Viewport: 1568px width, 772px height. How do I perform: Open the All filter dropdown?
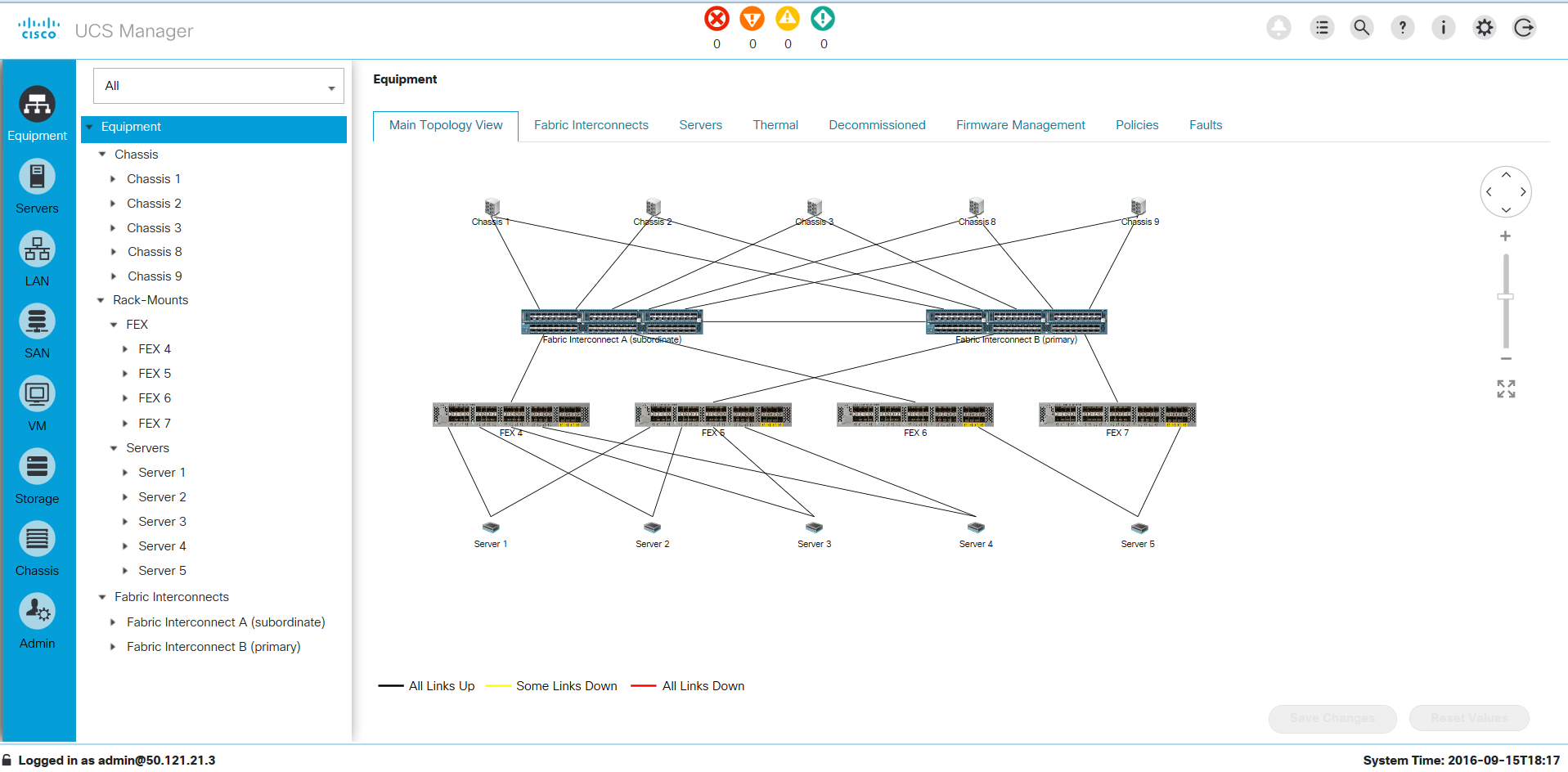click(x=218, y=86)
